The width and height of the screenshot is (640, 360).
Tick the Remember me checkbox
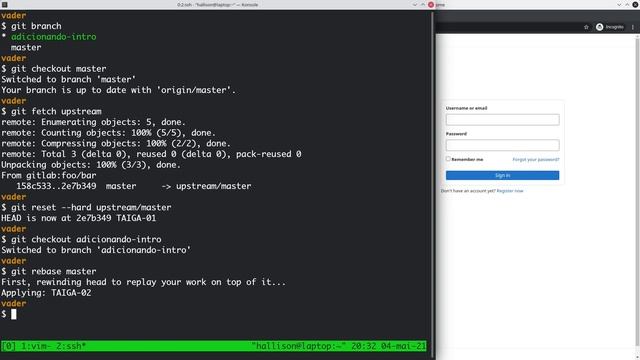point(448,159)
